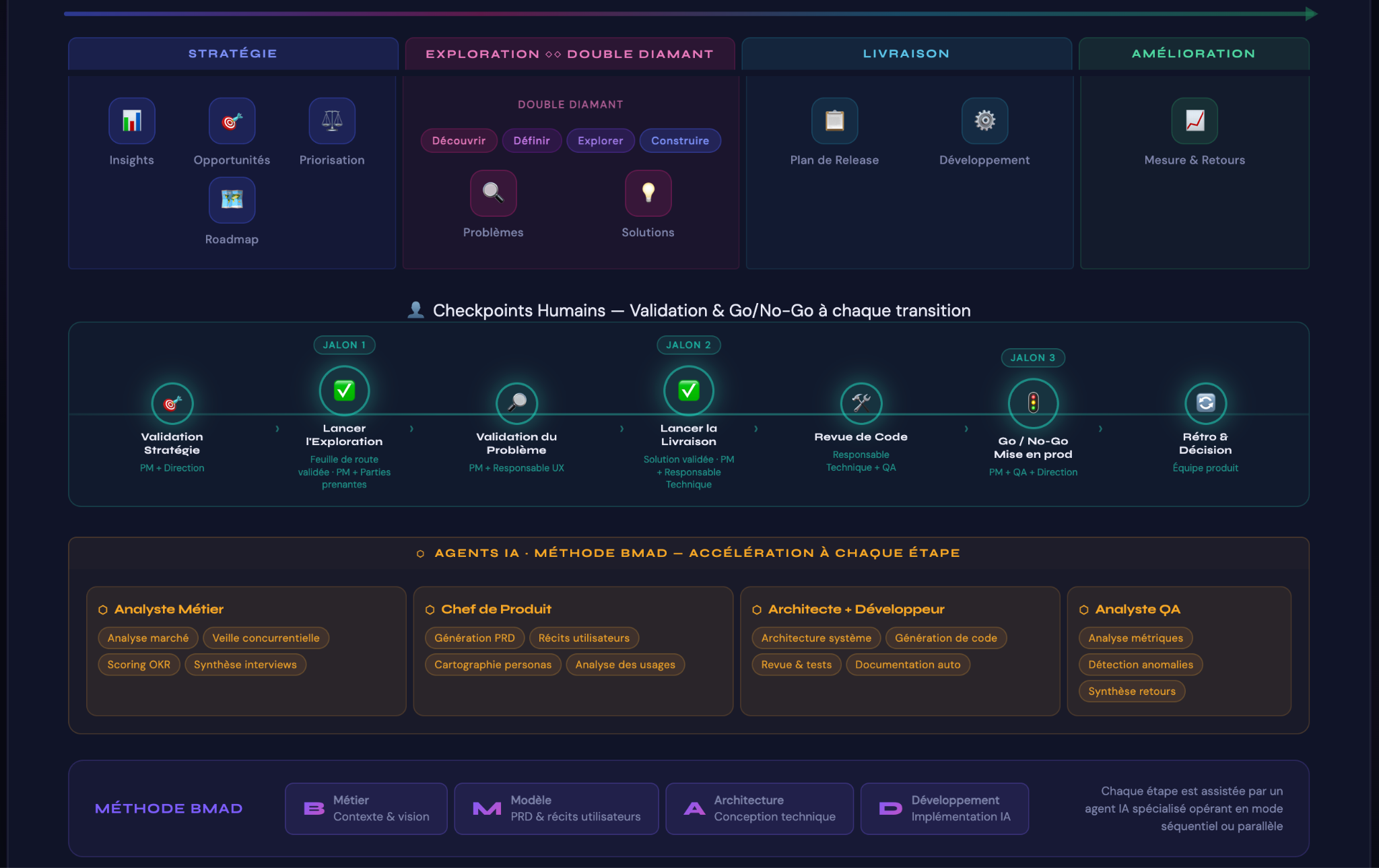Select the JALON 3 milestone marker
The image size is (1379, 868).
pos(1032,358)
